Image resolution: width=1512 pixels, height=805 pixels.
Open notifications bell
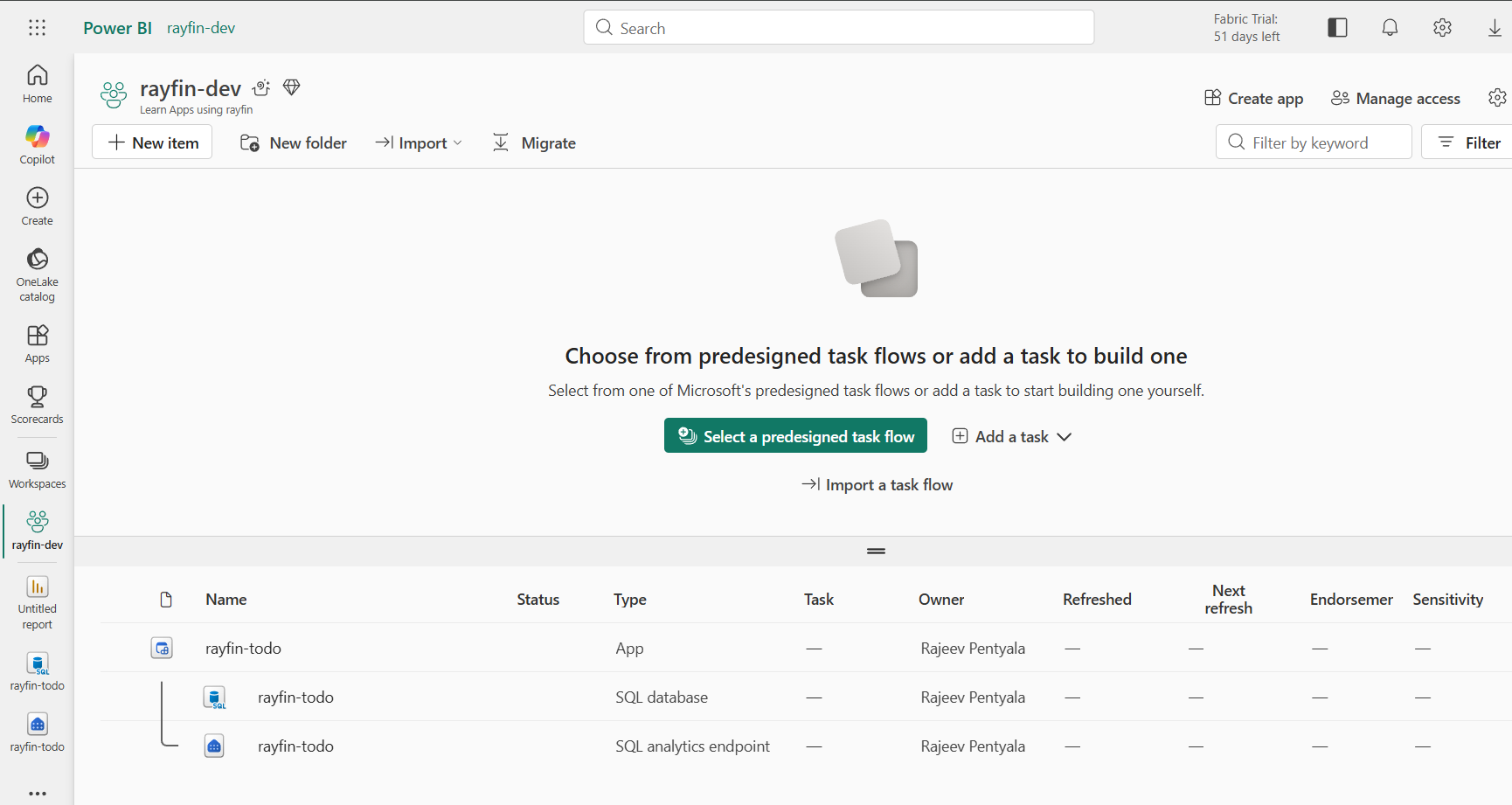click(x=1390, y=28)
